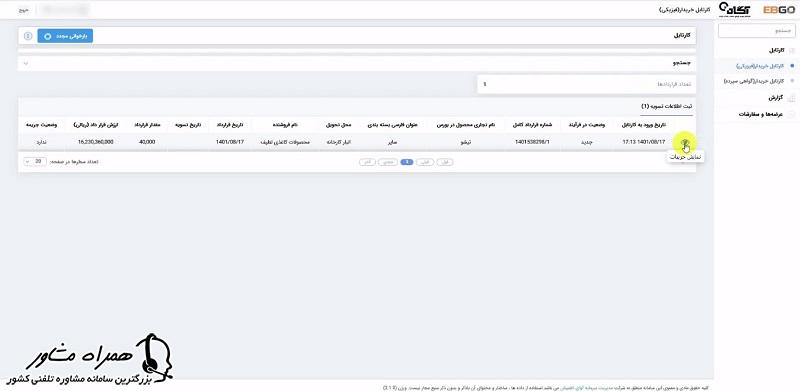
Task: Open the rows-per-page dropdown showing 20
Action: click(x=35, y=161)
